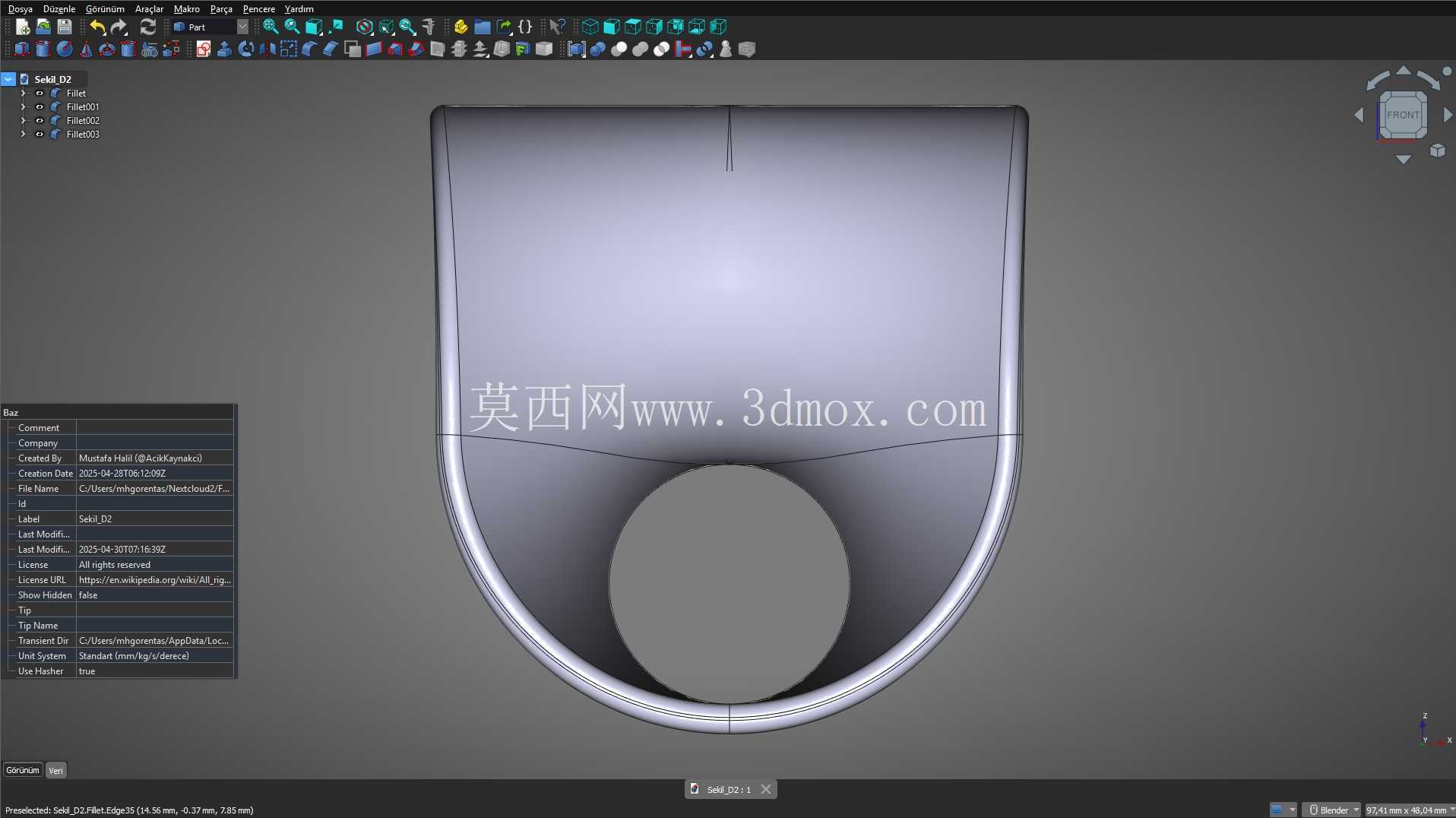Image resolution: width=1456 pixels, height=818 pixels.
Task: Set isometric view from the toolbar
Action: 590,27
